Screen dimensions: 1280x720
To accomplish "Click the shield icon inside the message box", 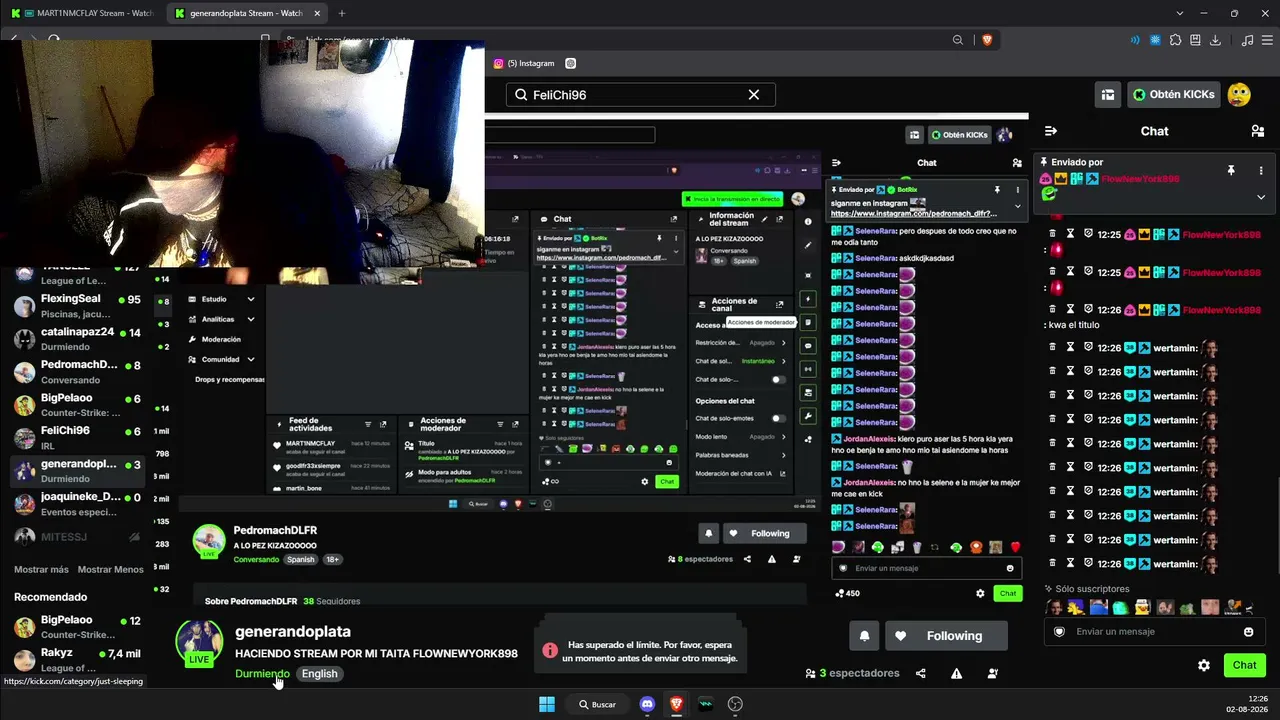I will [1060, 632].
